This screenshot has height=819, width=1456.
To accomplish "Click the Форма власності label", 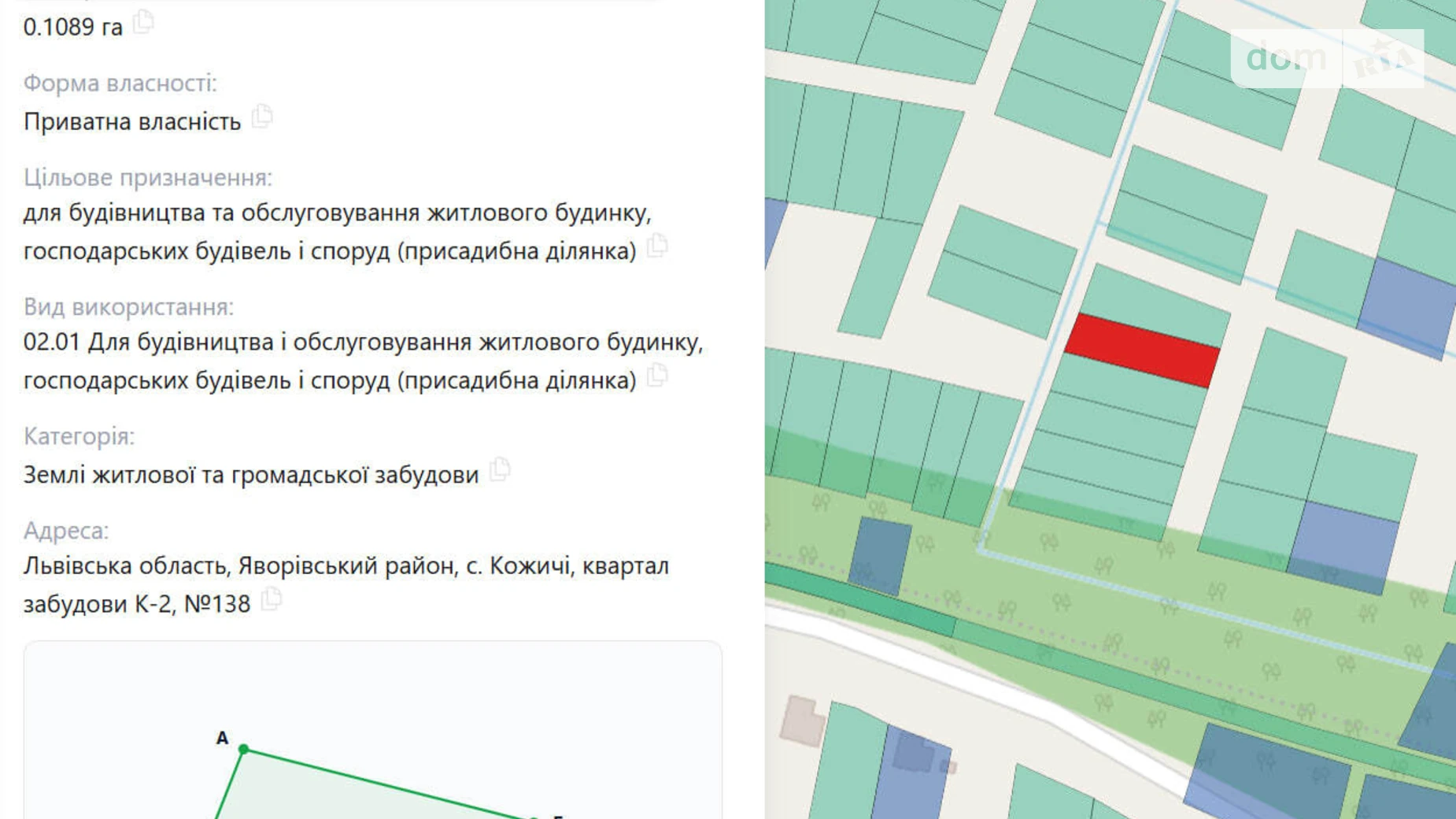I will coord(120,83).
